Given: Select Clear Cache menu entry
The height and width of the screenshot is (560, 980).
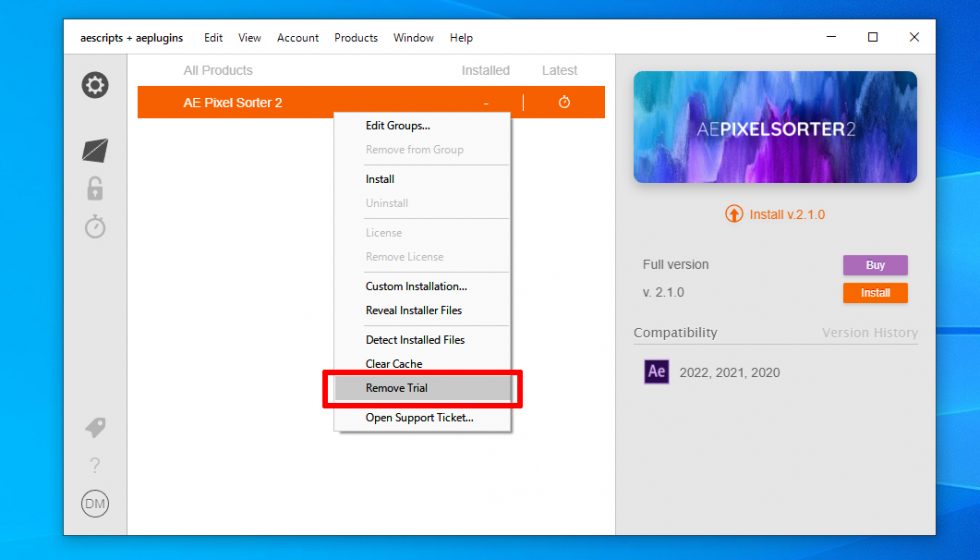Looking at the screenshot, I should click(394, 364).
